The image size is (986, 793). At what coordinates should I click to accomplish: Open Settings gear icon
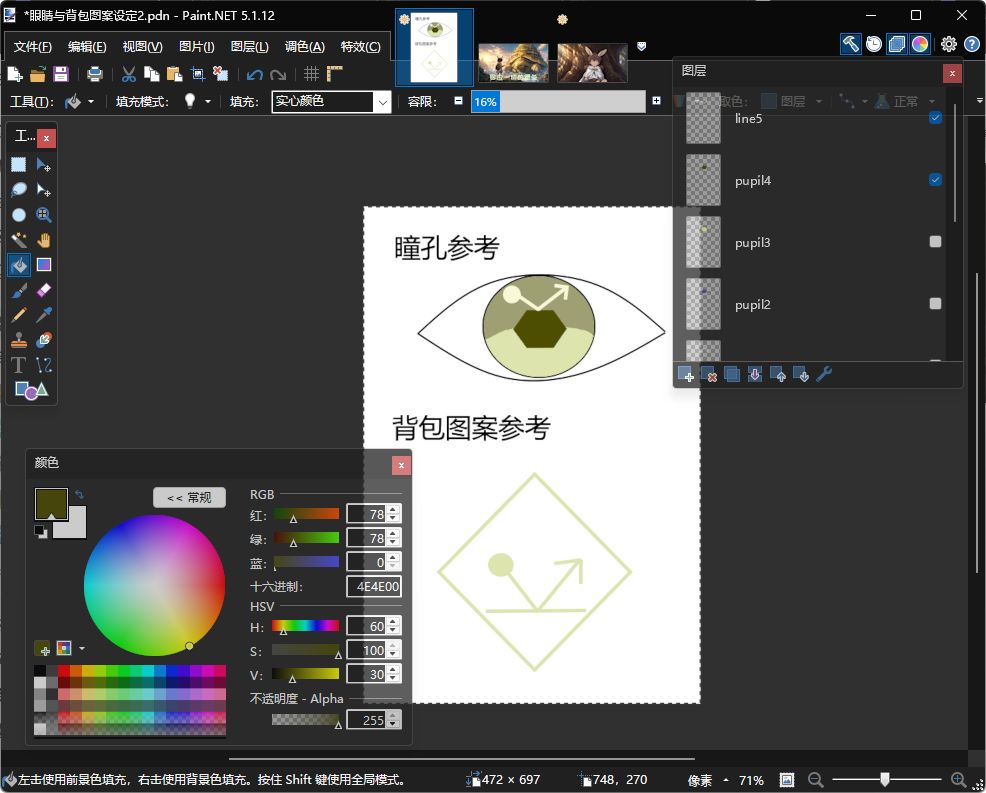pos(948,44)
